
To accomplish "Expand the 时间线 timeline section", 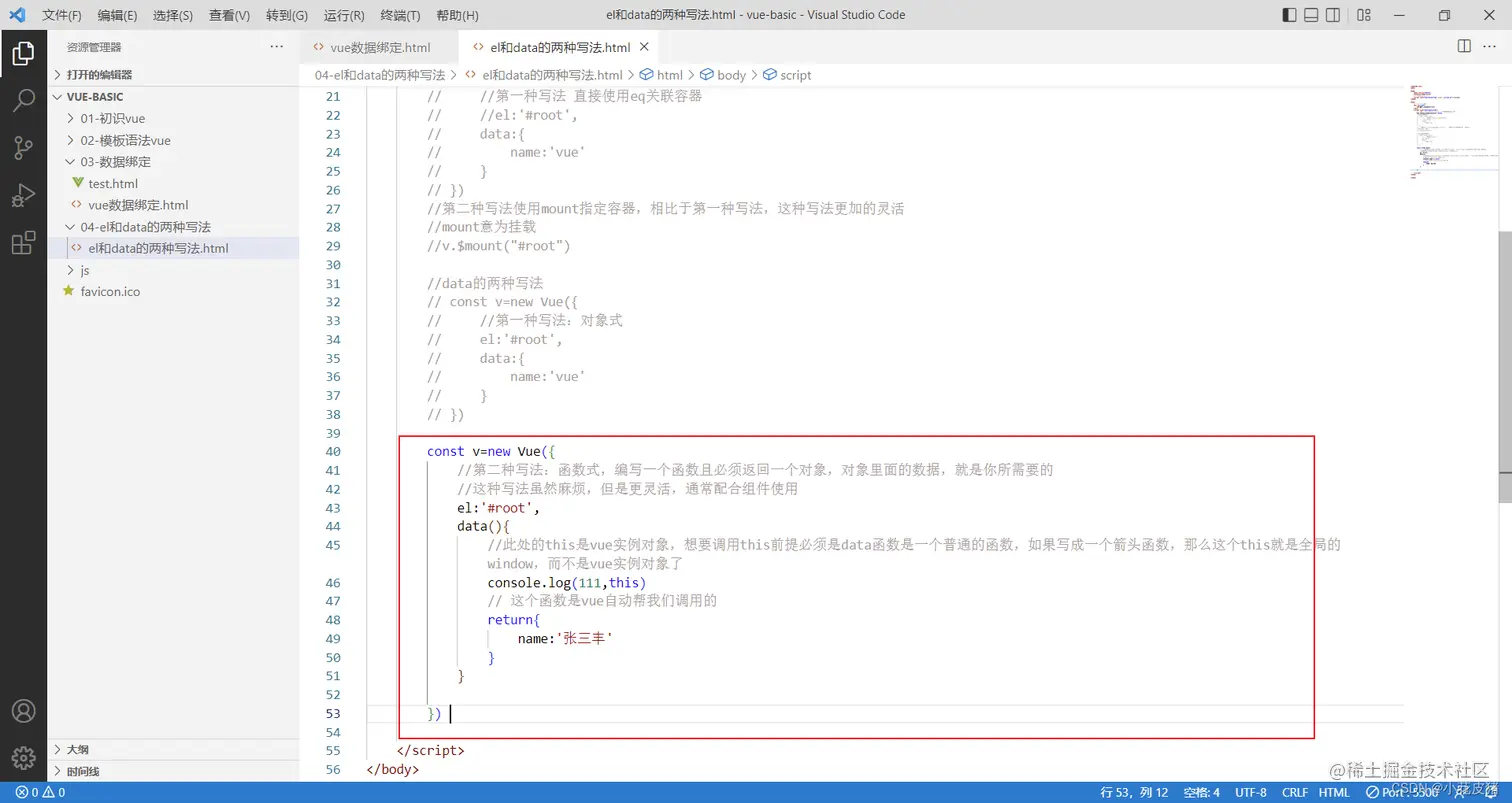I will click(x=173, y=771).
